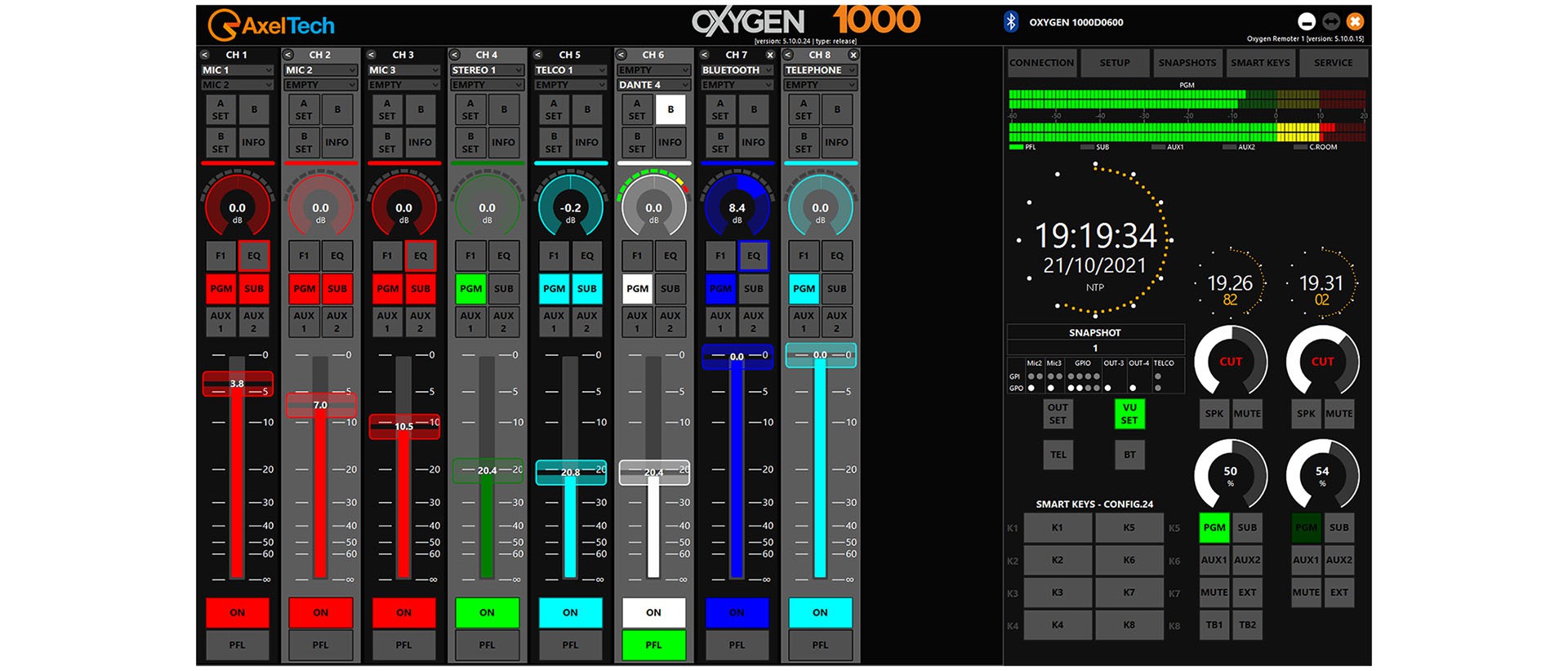The width and height of the screenshot is (1568, 671).
Task: Click the INFO button on CH 3
Action: (420, 142)
